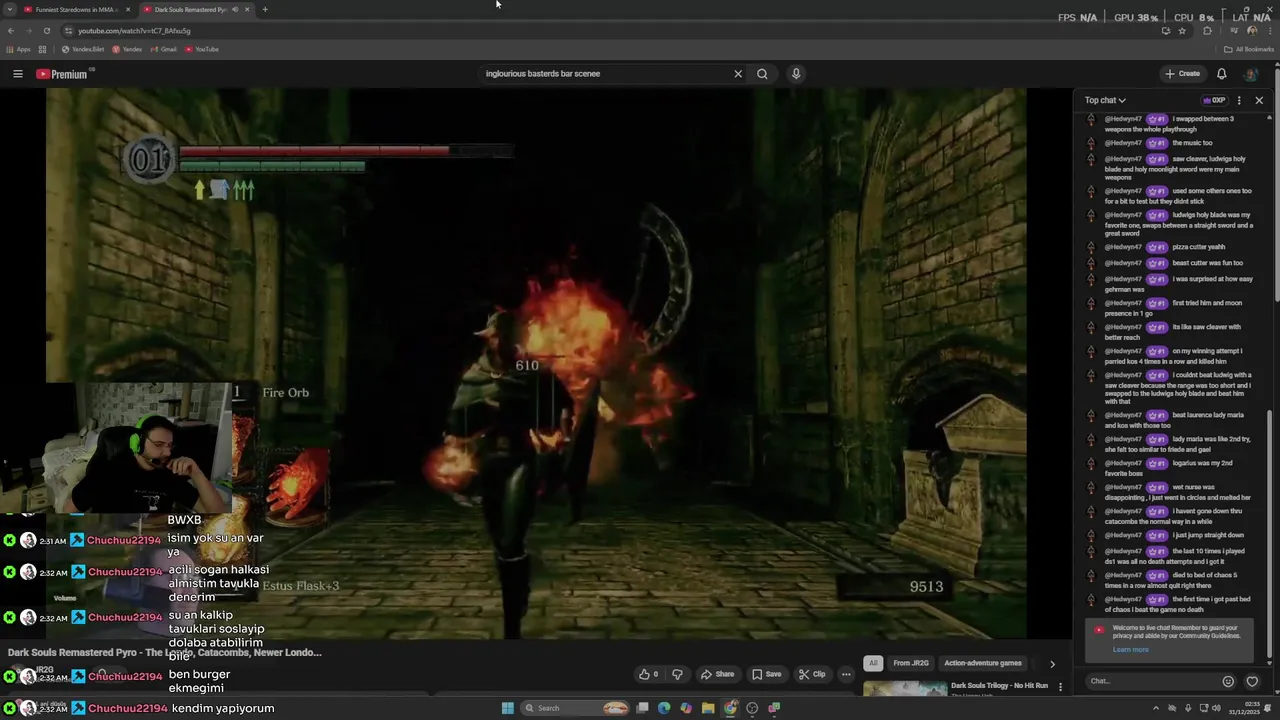Bookmark this page with star icon
Image resolution: width=1280 pixels, height=720 pixels.
click(x=1182, y=31)
